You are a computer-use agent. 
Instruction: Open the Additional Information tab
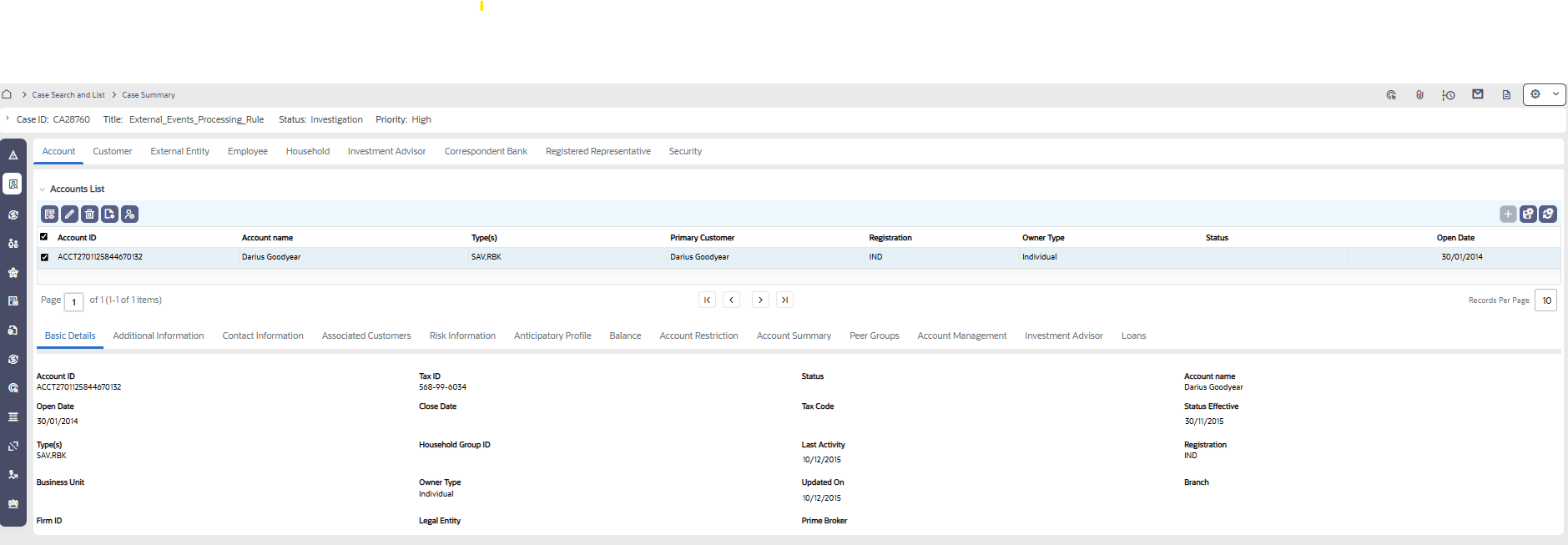click(159, 336)
